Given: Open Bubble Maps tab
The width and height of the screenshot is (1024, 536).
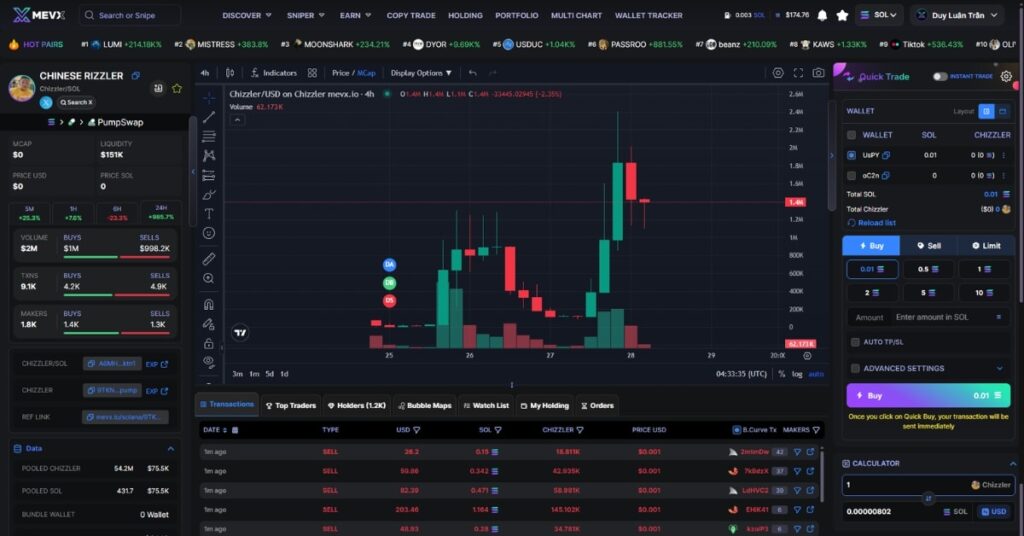Looking at the screenshot, I should point(425,405).
